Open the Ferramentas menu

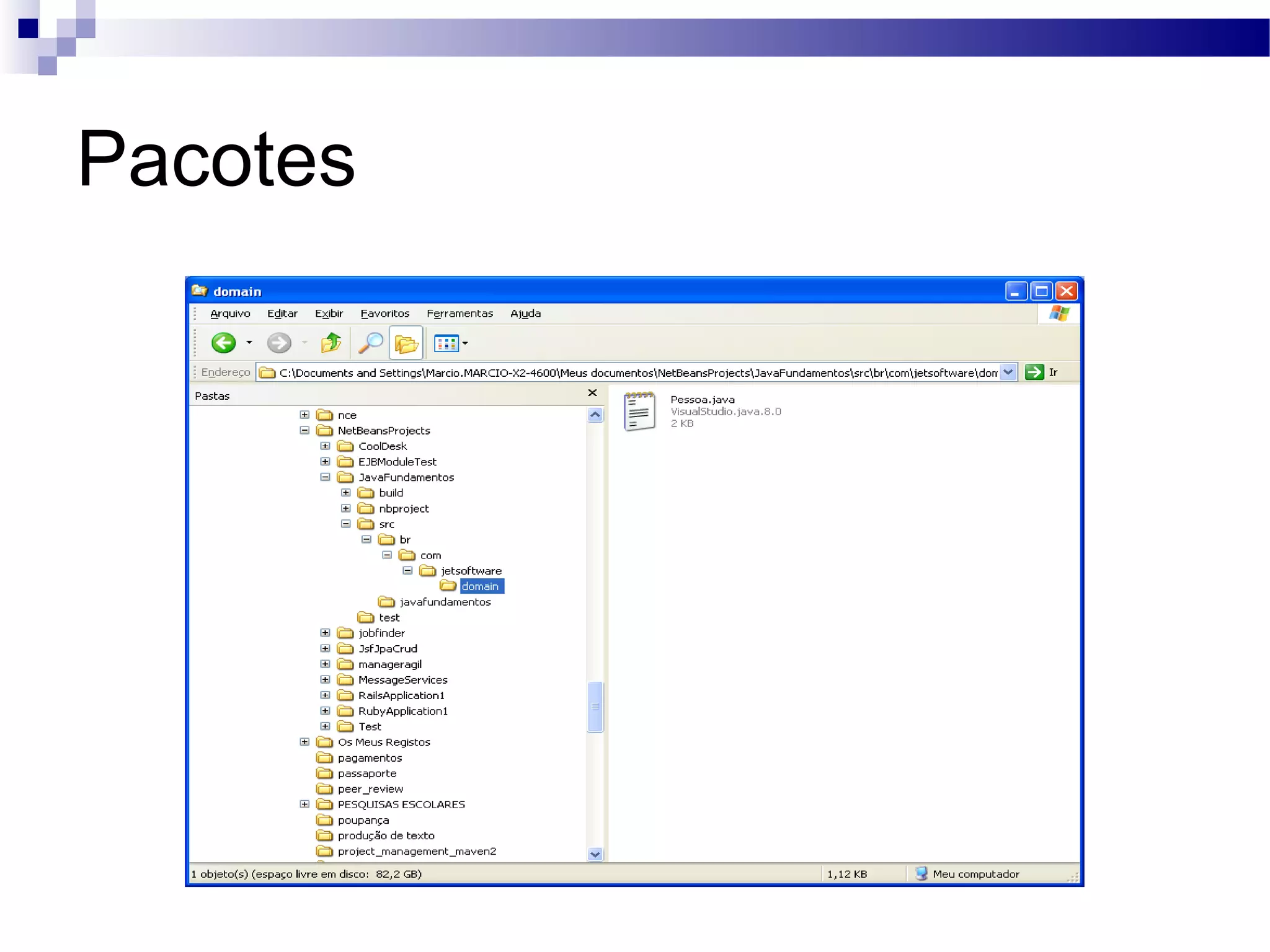[460, 314]
